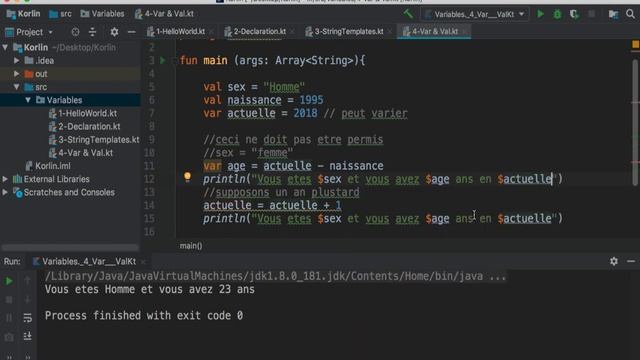640x360 pixels.
Task: Collapse the src folder
Action: [17, 87]
